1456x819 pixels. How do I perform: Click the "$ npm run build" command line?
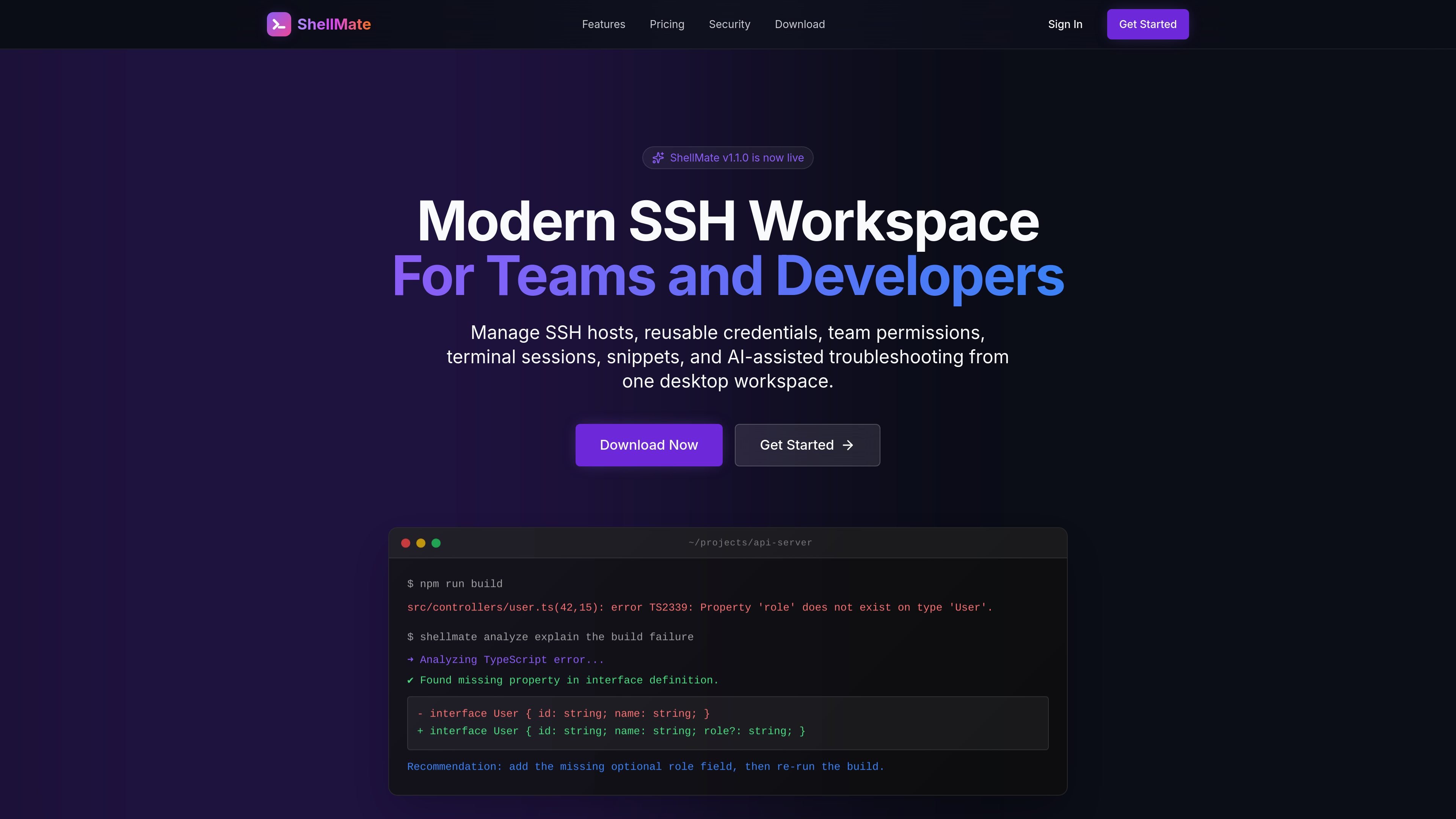455,584
